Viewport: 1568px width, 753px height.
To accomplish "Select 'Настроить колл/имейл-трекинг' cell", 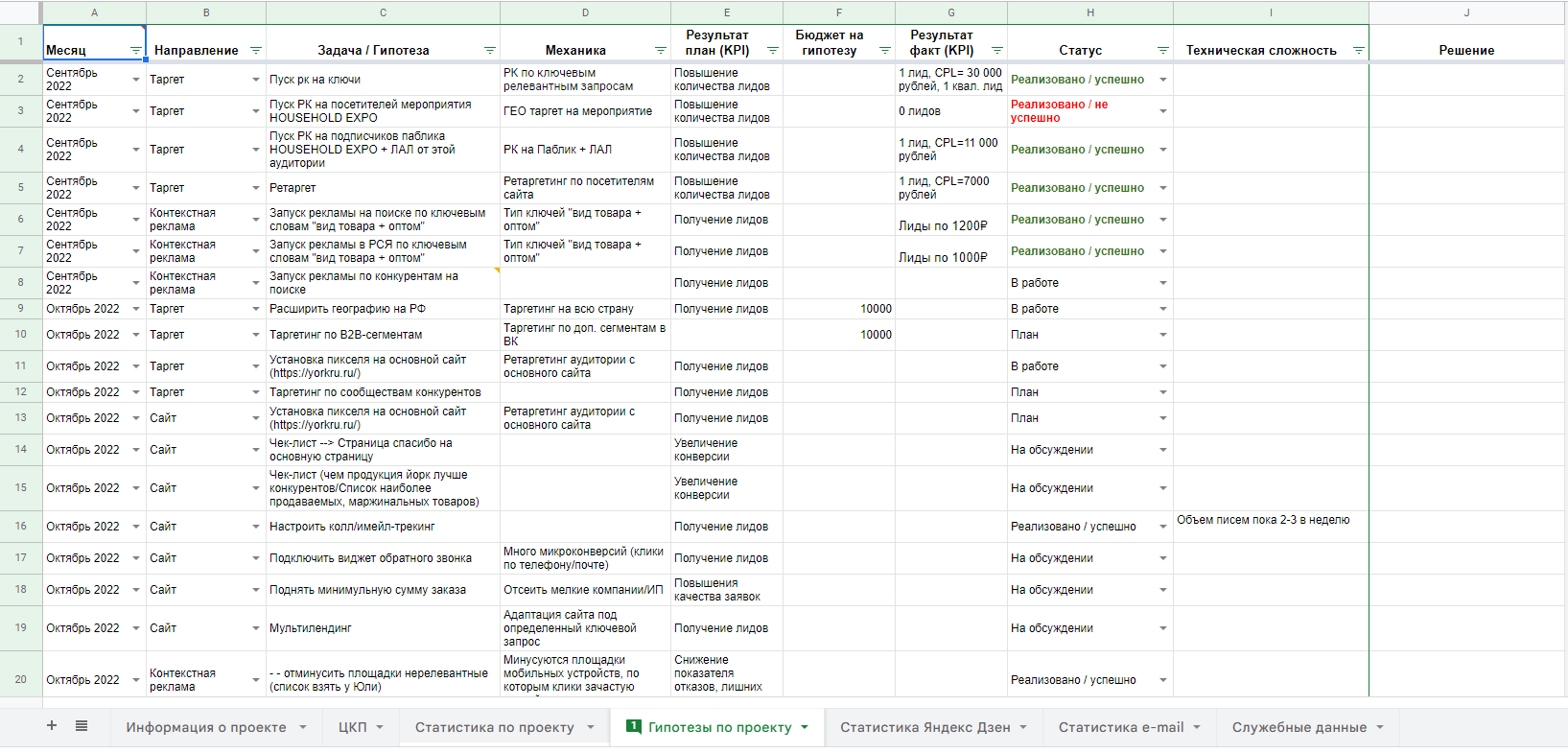I will [x=383, y=527].
